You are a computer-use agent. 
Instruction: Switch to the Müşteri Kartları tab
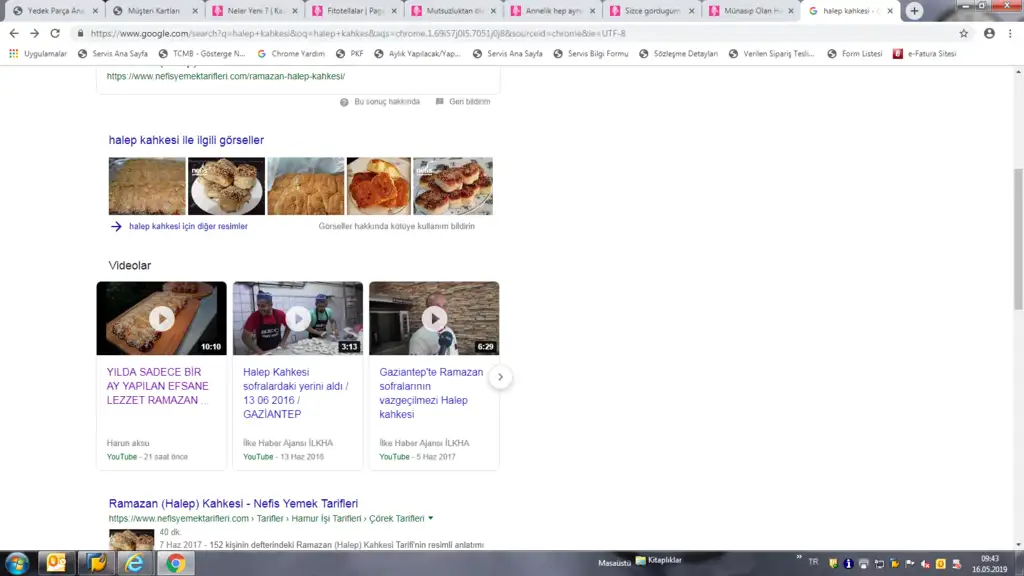[x=152, y=11]
